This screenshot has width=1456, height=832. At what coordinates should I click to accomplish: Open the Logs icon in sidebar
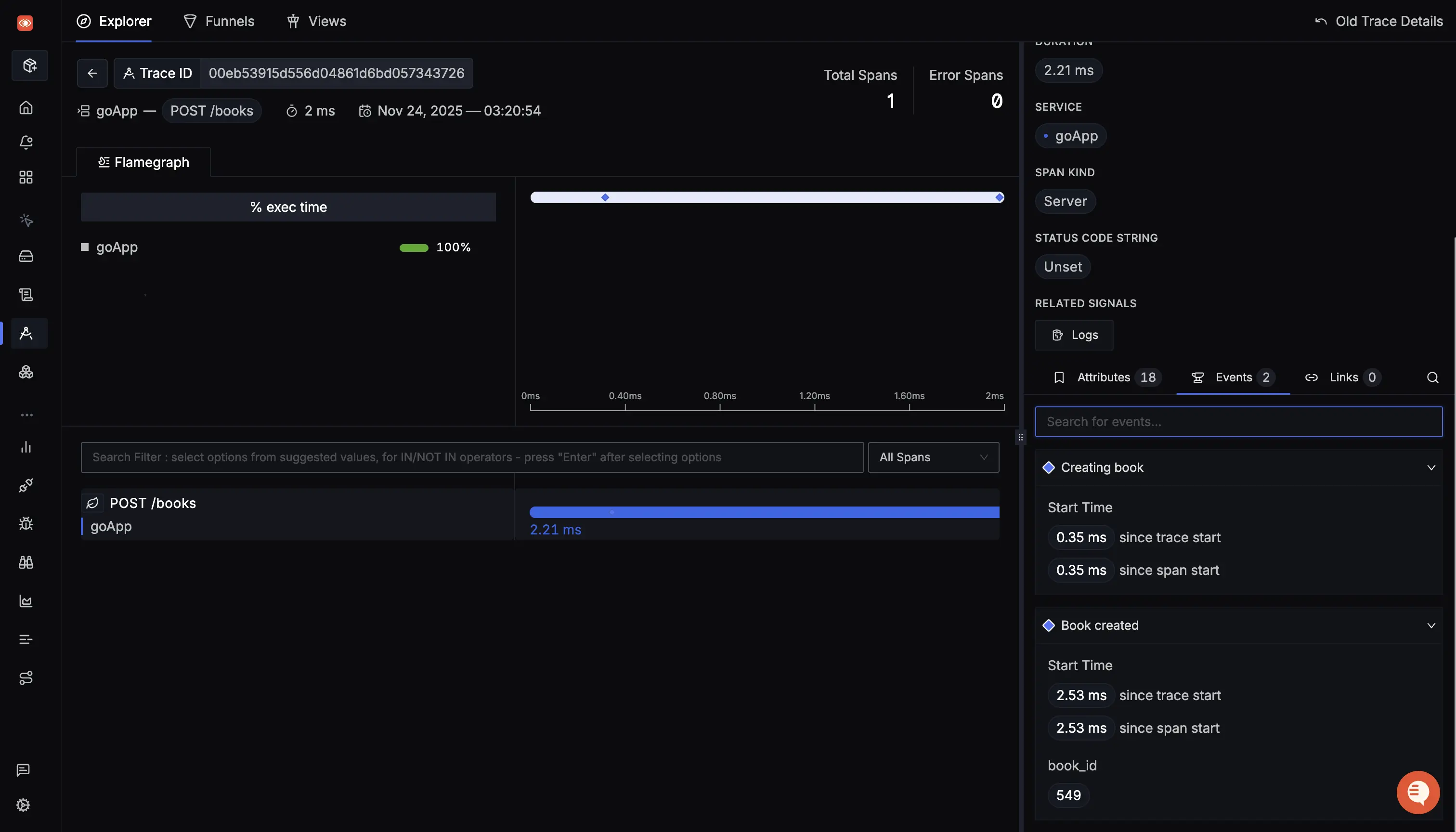click(x=26, y=295)
